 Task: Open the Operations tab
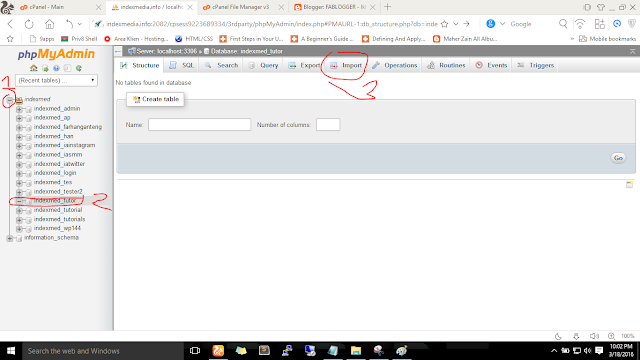[395, 65]
